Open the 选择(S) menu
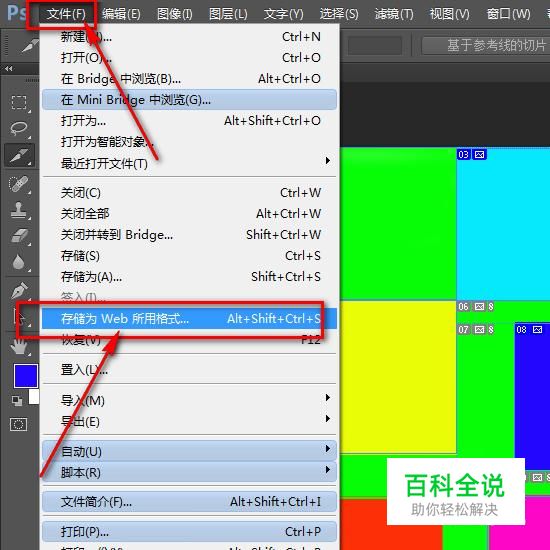The image size is (550, 550). [x=339, y=14]
